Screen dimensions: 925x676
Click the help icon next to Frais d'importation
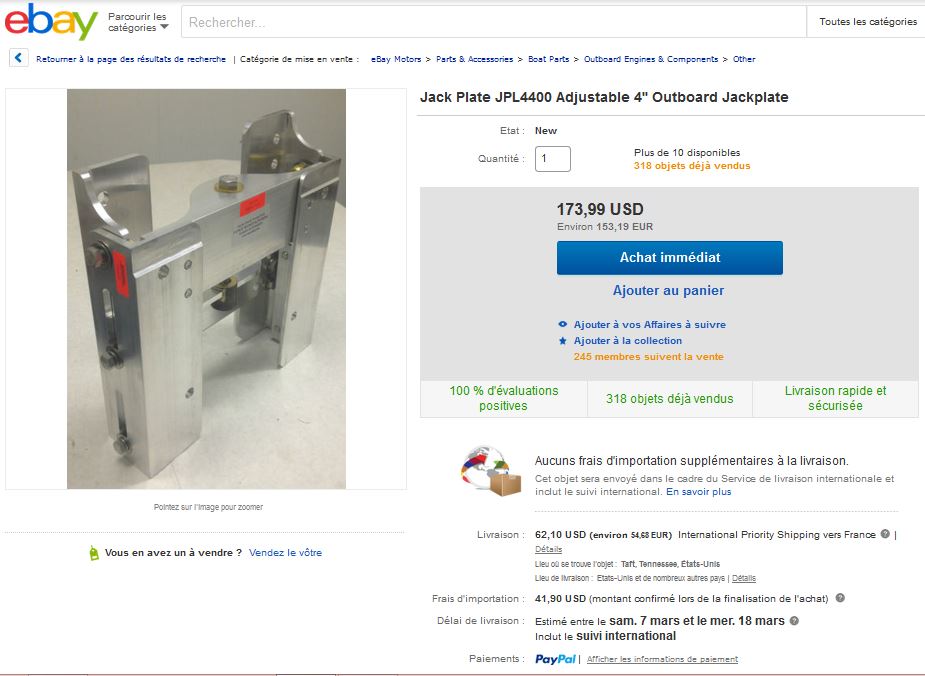(840, 598)
